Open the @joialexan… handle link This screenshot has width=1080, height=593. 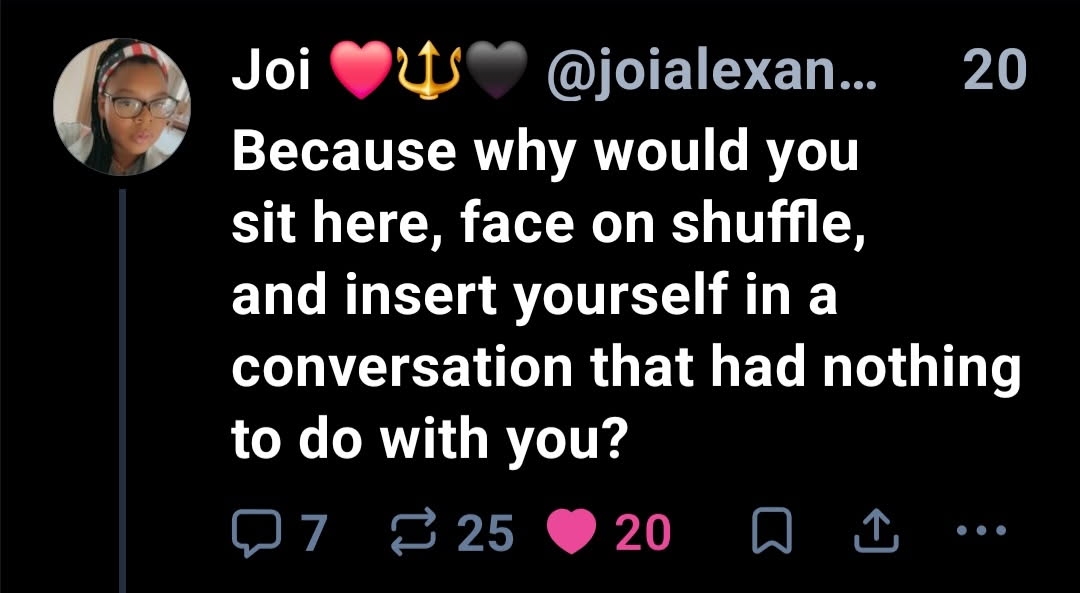coord(710,70)
